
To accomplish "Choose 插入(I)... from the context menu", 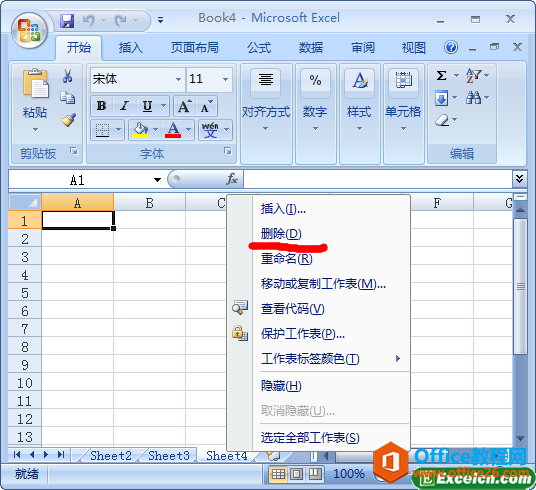I will click(319, 209).
